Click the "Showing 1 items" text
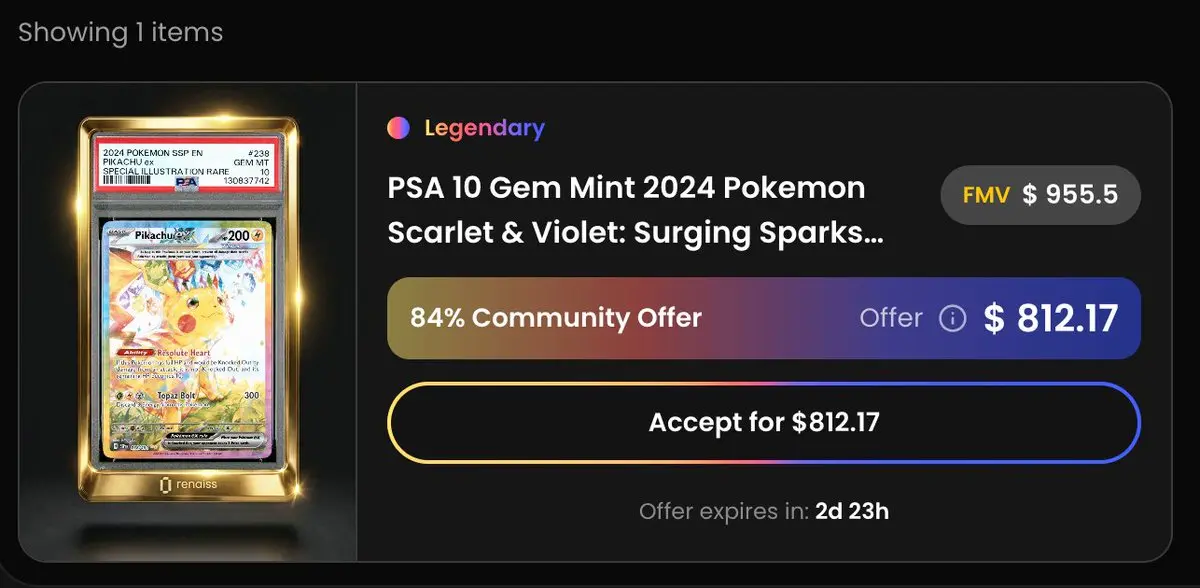1200x588 pixels. point(120,32)
